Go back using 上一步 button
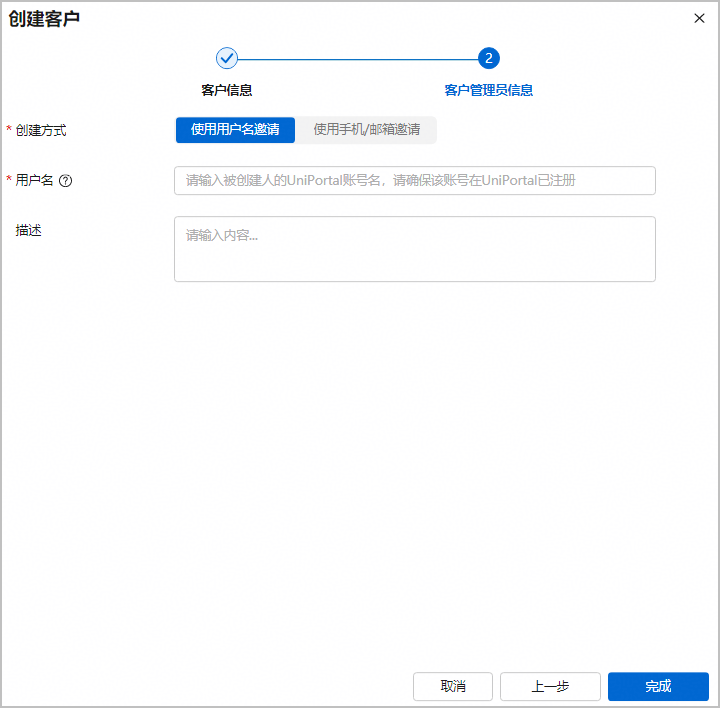The width and height of the screenshot is (720, 708). [x=550, y=686]
